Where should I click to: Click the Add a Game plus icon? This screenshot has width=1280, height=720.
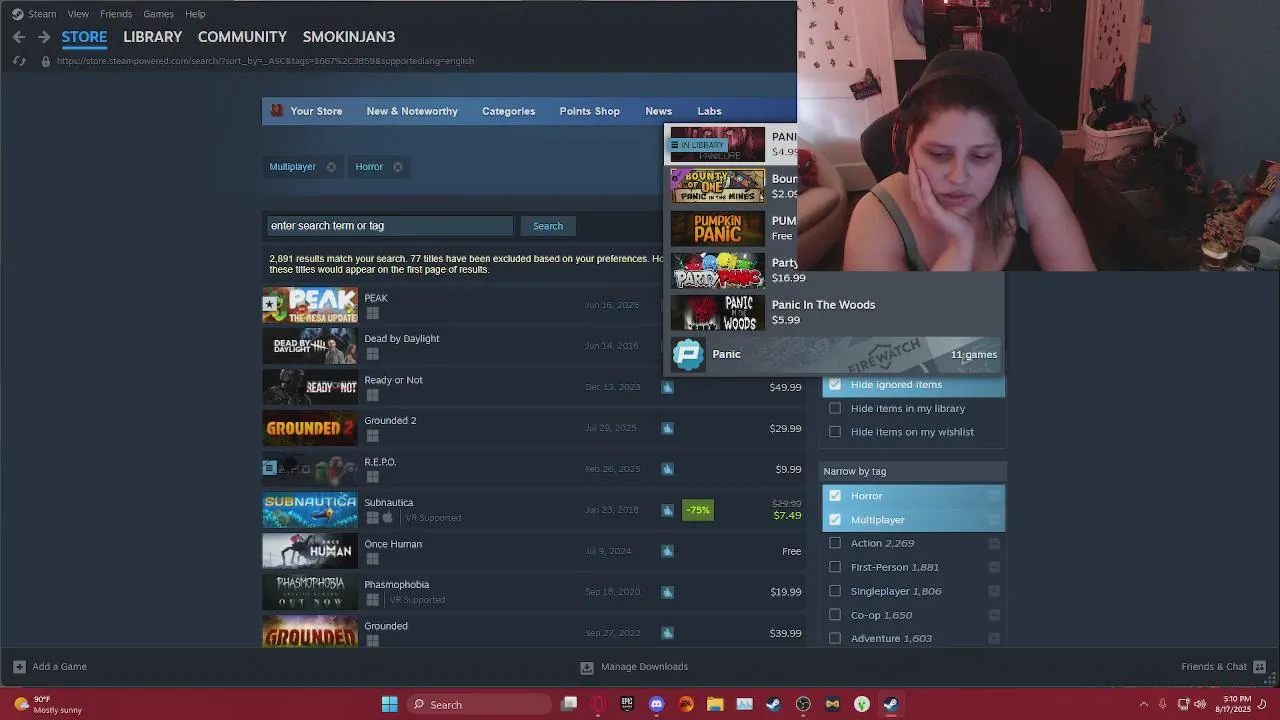(19, 667)
